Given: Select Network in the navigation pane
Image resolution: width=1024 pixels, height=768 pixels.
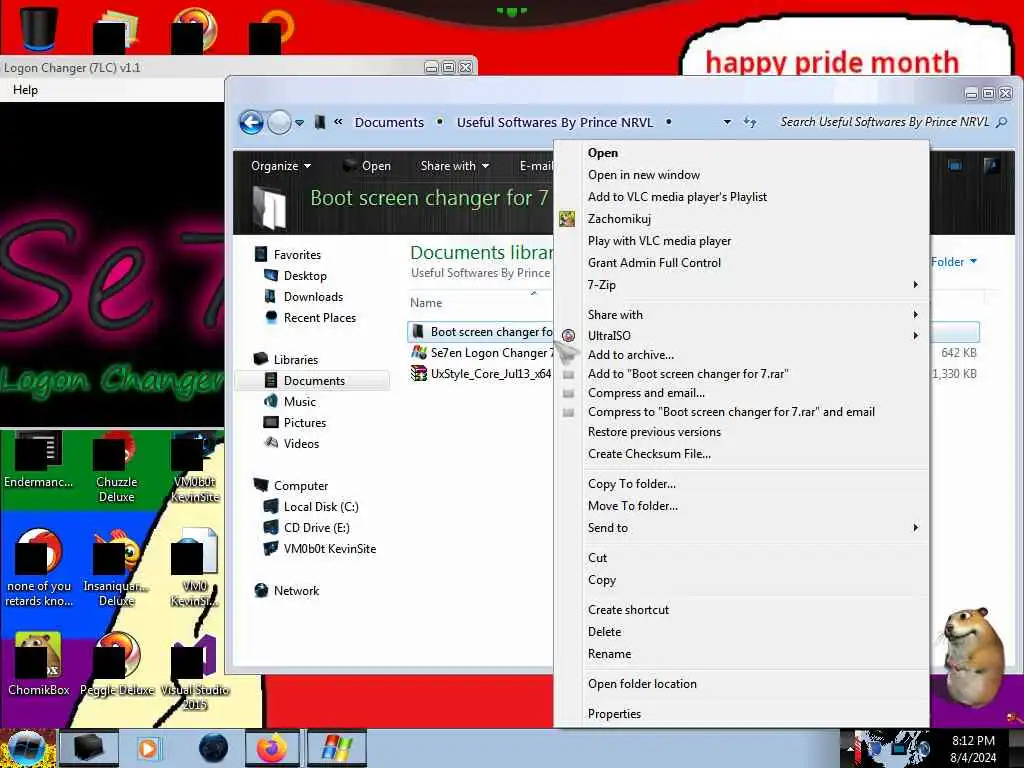Looking at the screenshot, I should click(x=287, y=590).
